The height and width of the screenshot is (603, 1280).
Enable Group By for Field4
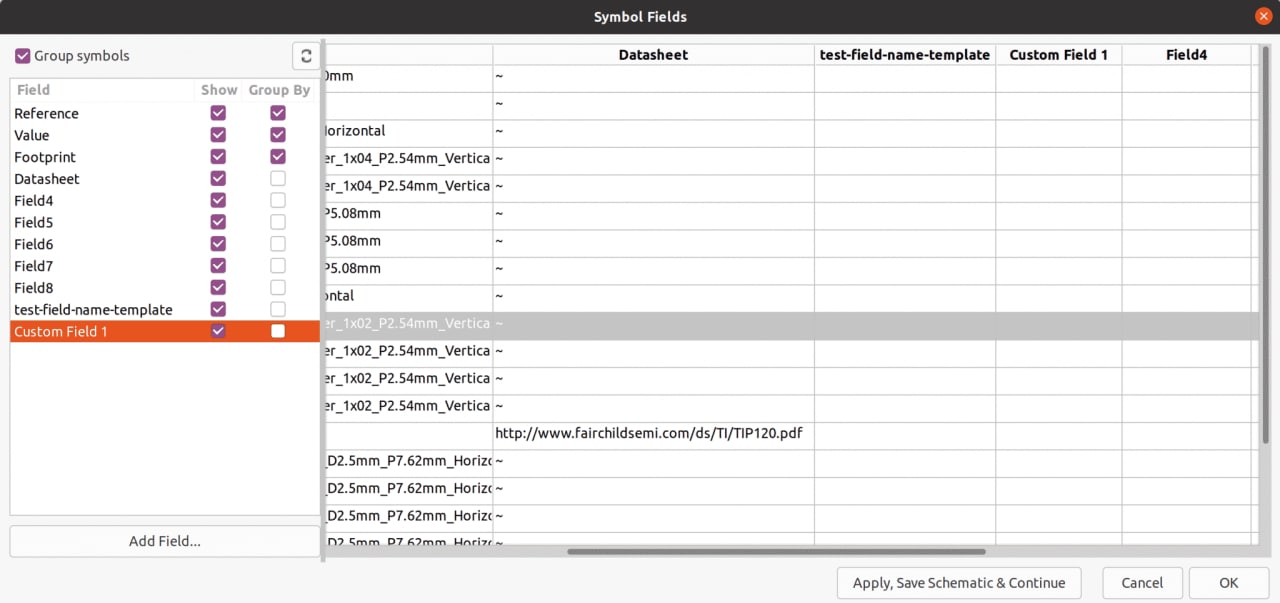278,201
